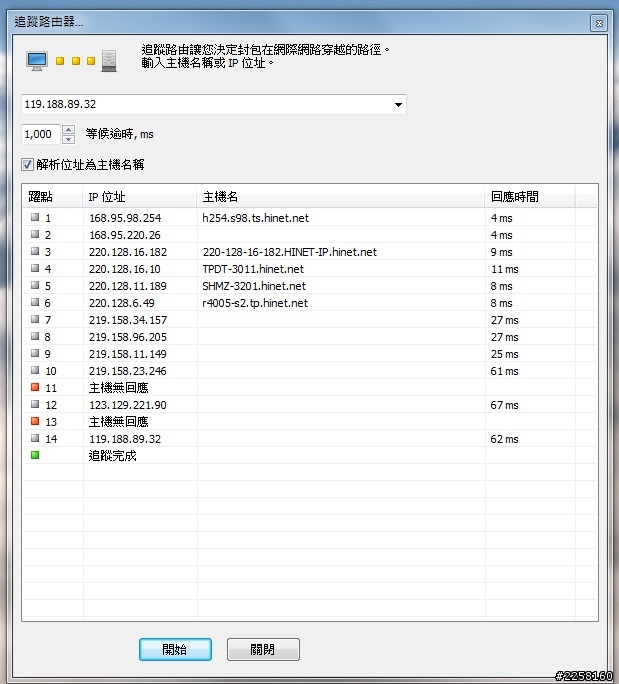Select IP address 219.158.23.246
Viewport: 619px width, 684px height.
[x=128, y=371]
